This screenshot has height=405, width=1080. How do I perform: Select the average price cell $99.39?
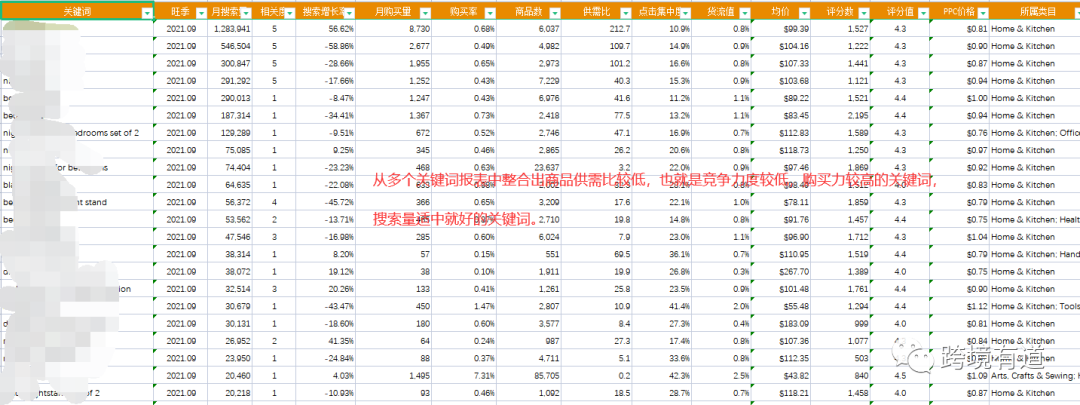[x=781, y=29]
